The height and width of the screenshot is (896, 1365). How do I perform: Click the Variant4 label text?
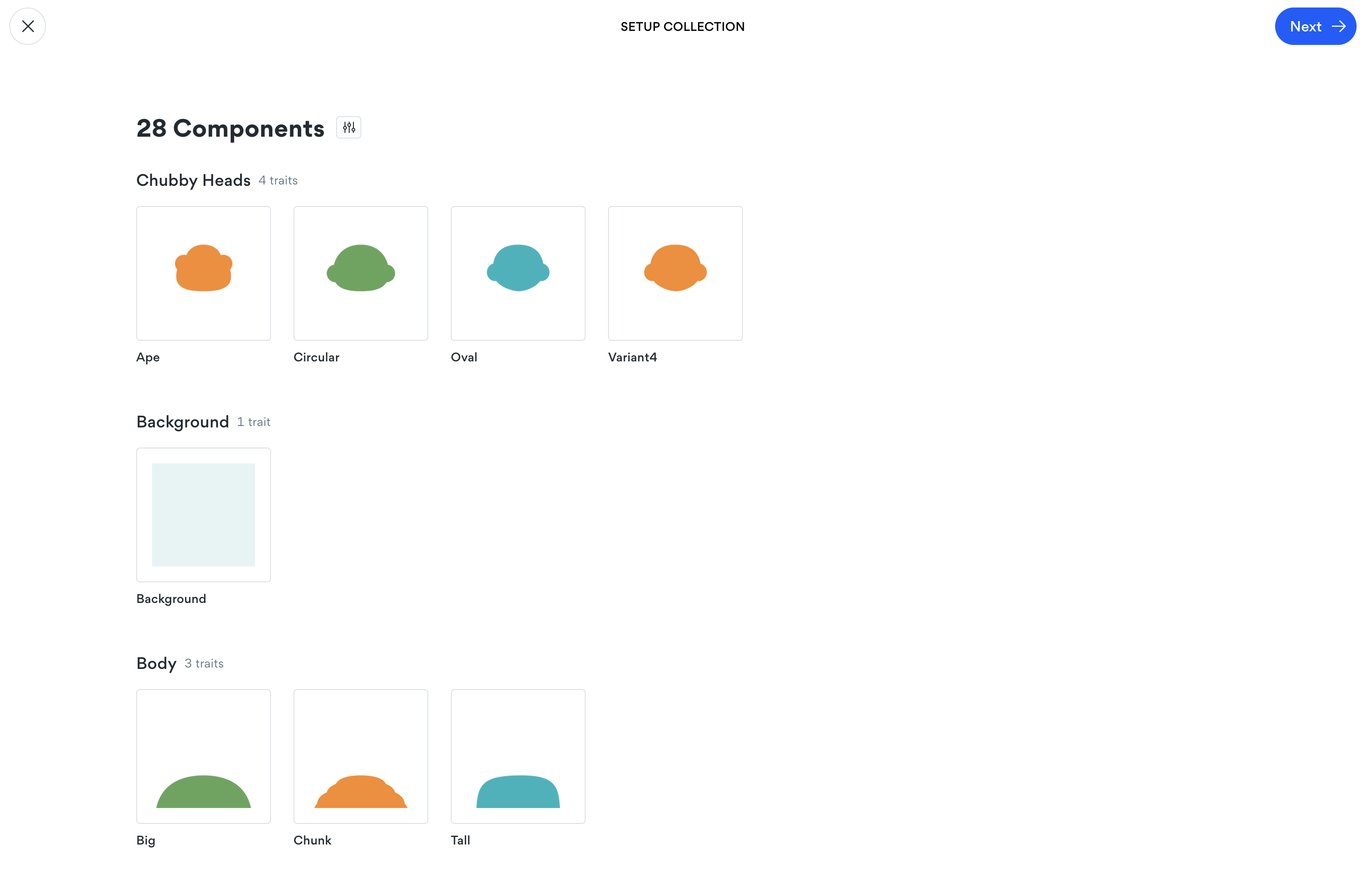632,357
